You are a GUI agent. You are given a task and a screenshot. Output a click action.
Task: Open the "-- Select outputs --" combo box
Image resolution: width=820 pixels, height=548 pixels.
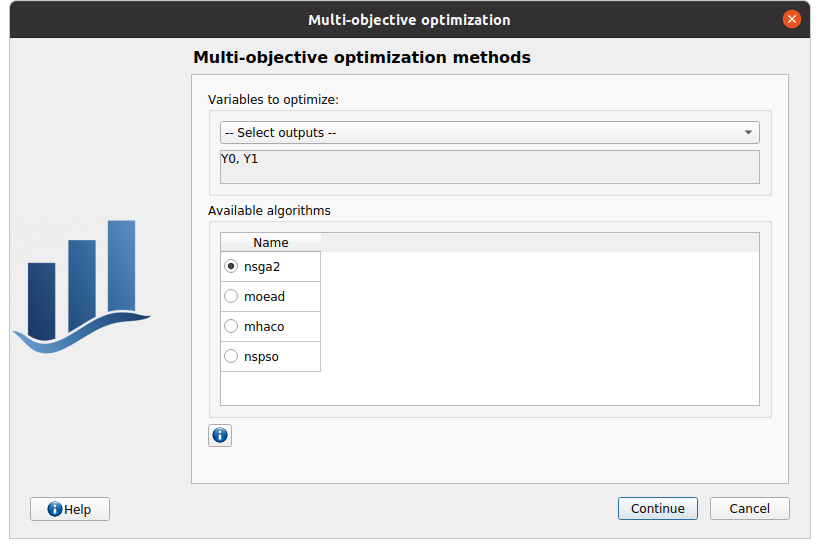coord(480,132)
